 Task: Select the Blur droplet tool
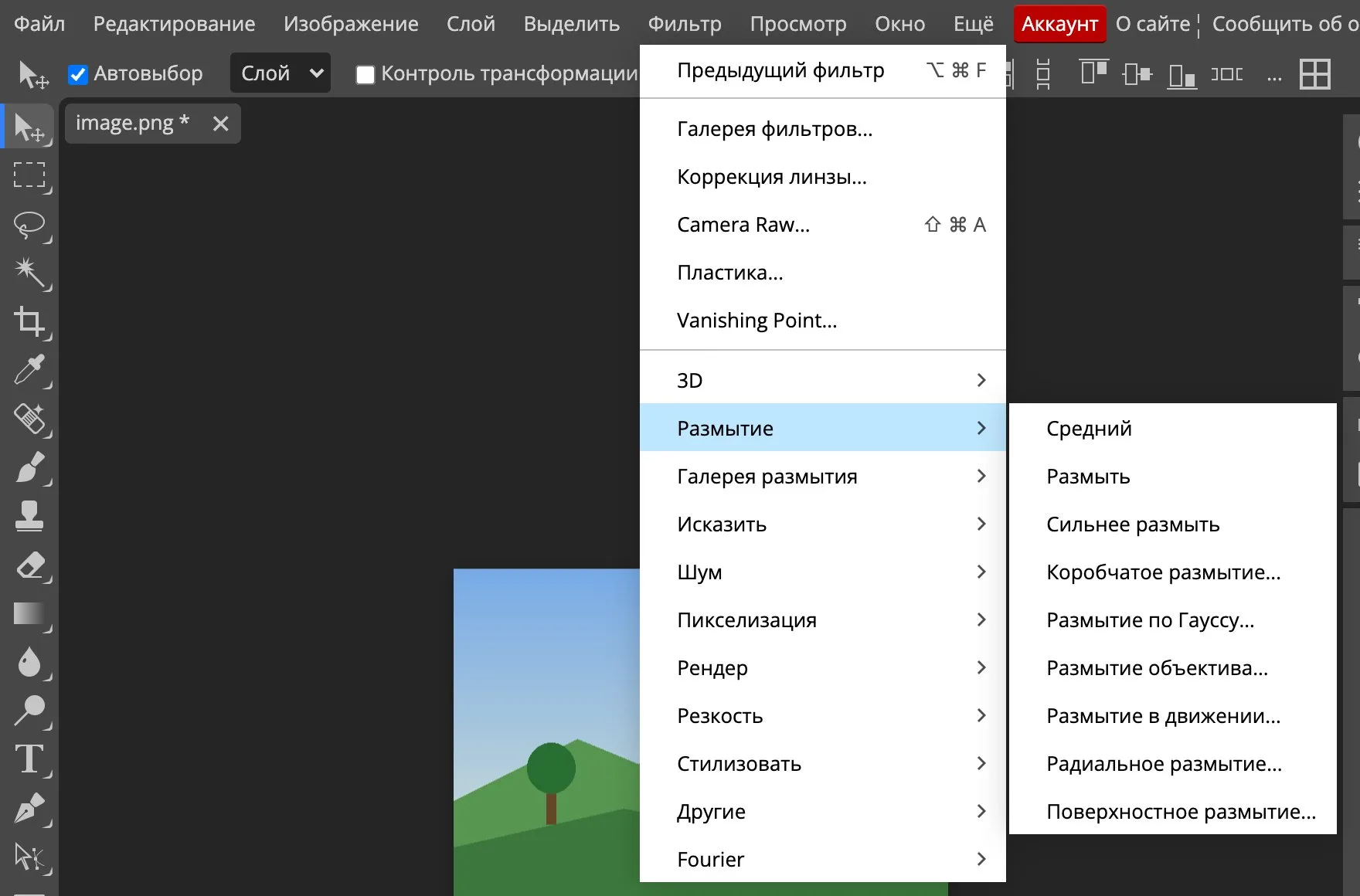tap(29, 662)
